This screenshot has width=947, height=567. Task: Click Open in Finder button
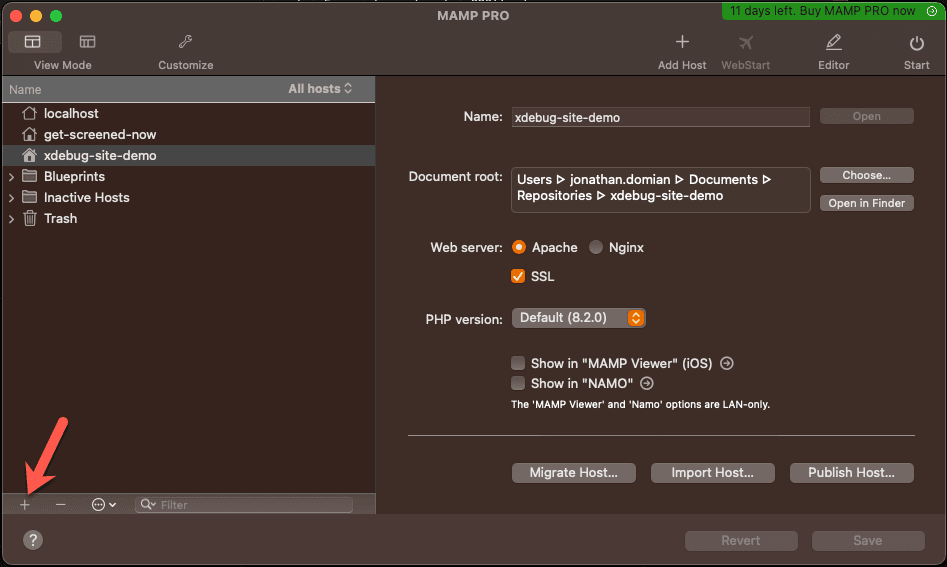click(867, 203)
